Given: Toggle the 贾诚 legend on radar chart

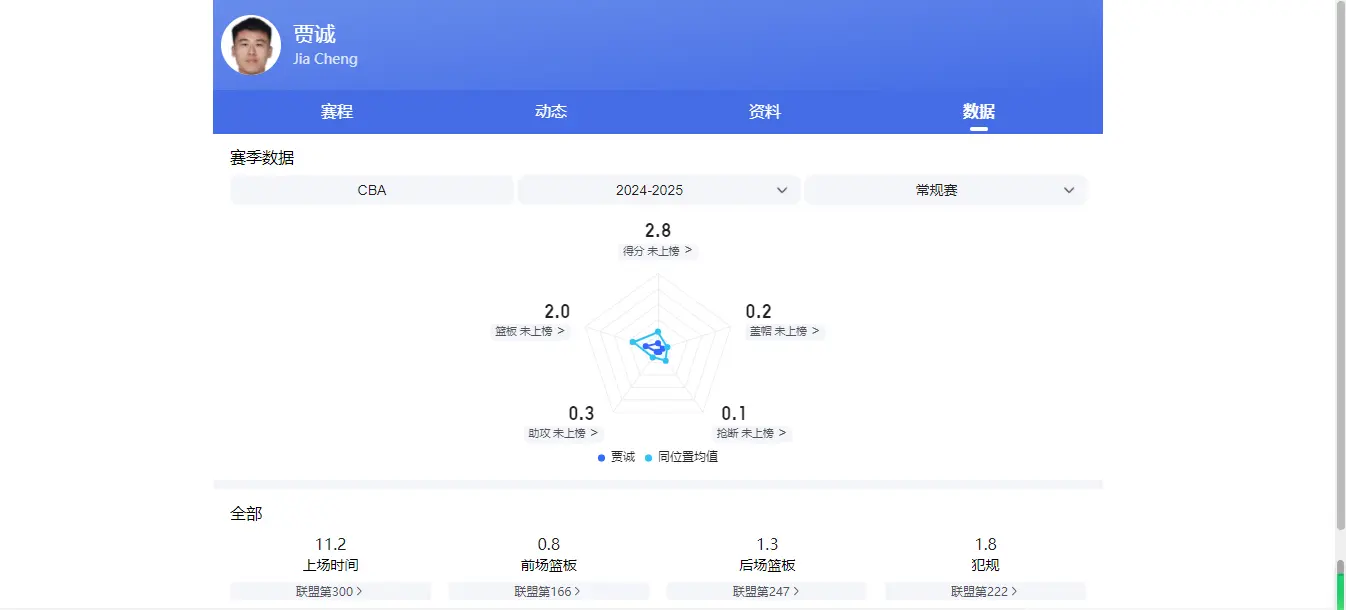Looking at the screenshot, I should tap(614, 457).
